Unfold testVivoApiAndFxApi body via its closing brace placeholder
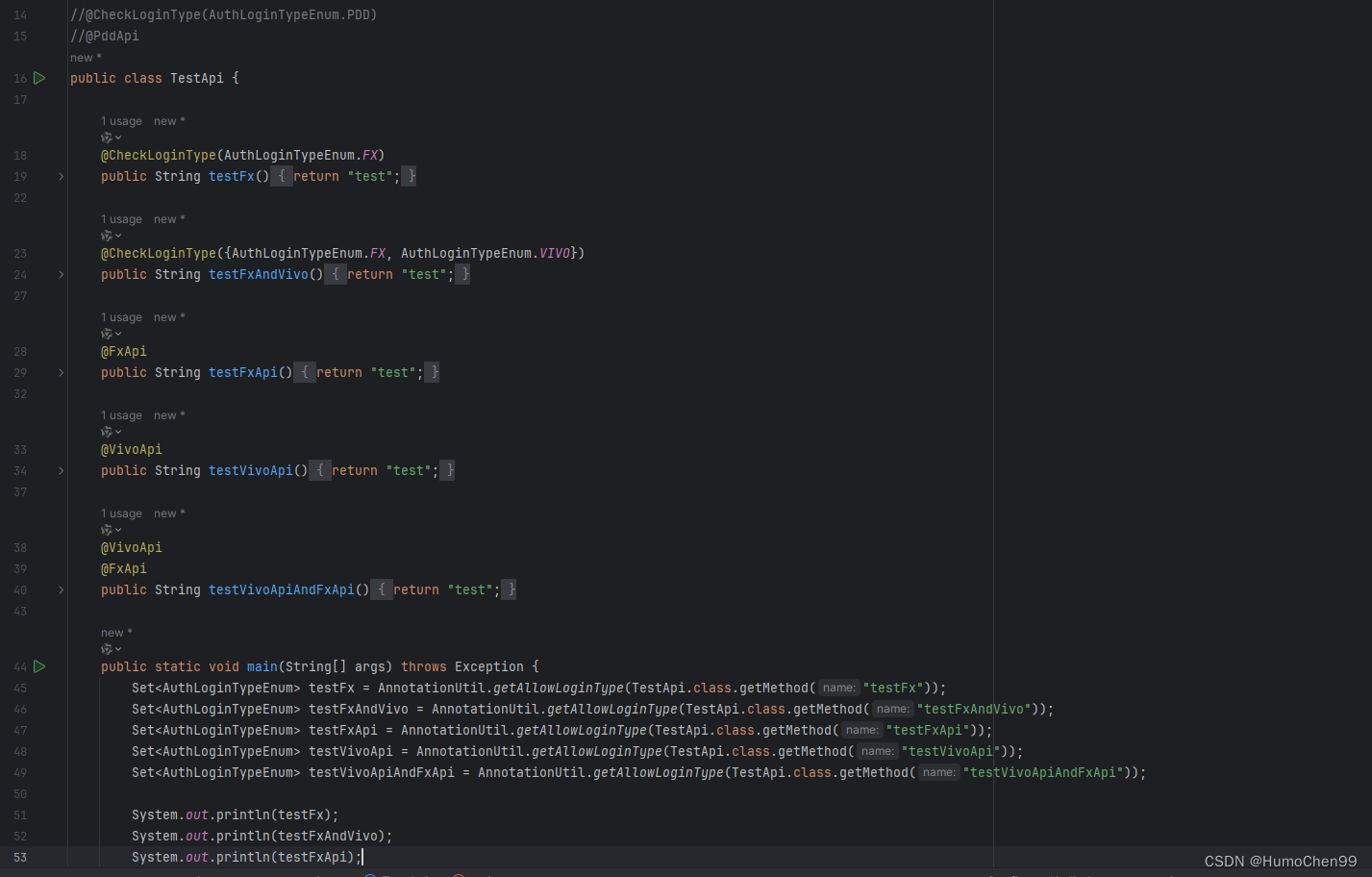Viewport: 1372px width, 877px height. (x=509, y=589)
